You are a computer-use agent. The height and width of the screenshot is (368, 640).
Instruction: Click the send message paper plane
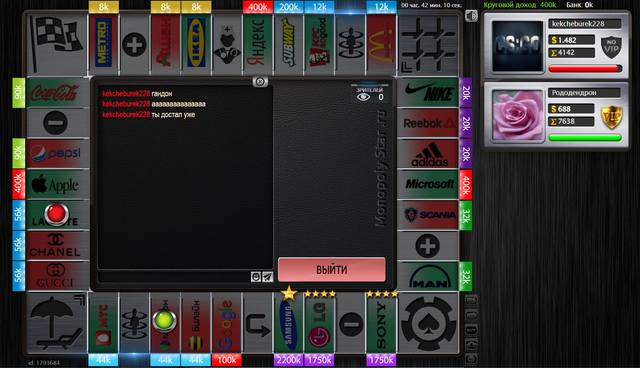[x=267, y=277]
